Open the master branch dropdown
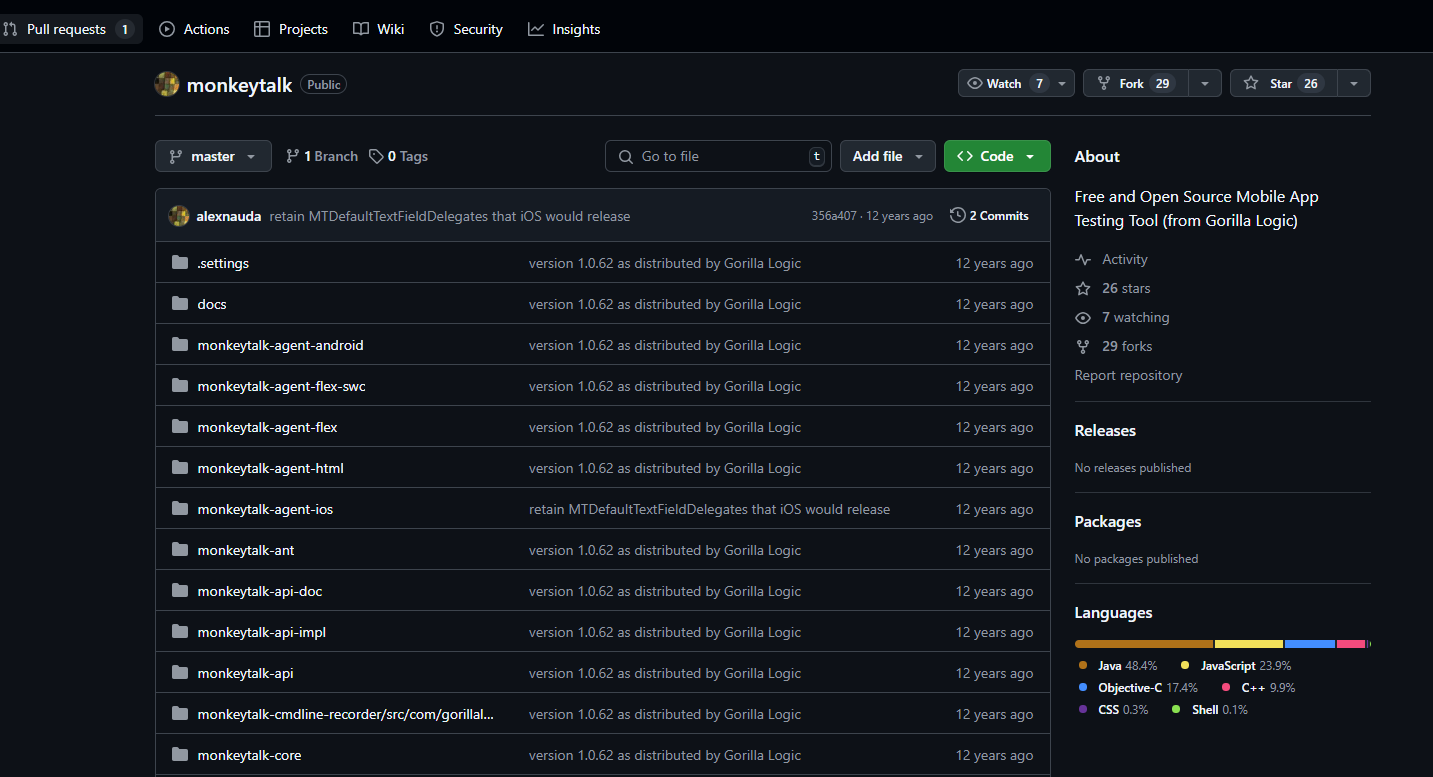The width and height of the screenshot is (1433, 777). [x=213, y=156]
